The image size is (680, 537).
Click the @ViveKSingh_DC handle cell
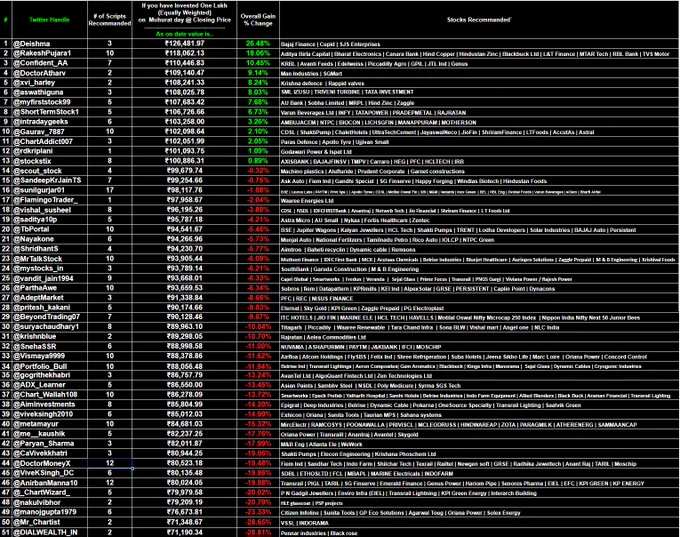(50, 473)
